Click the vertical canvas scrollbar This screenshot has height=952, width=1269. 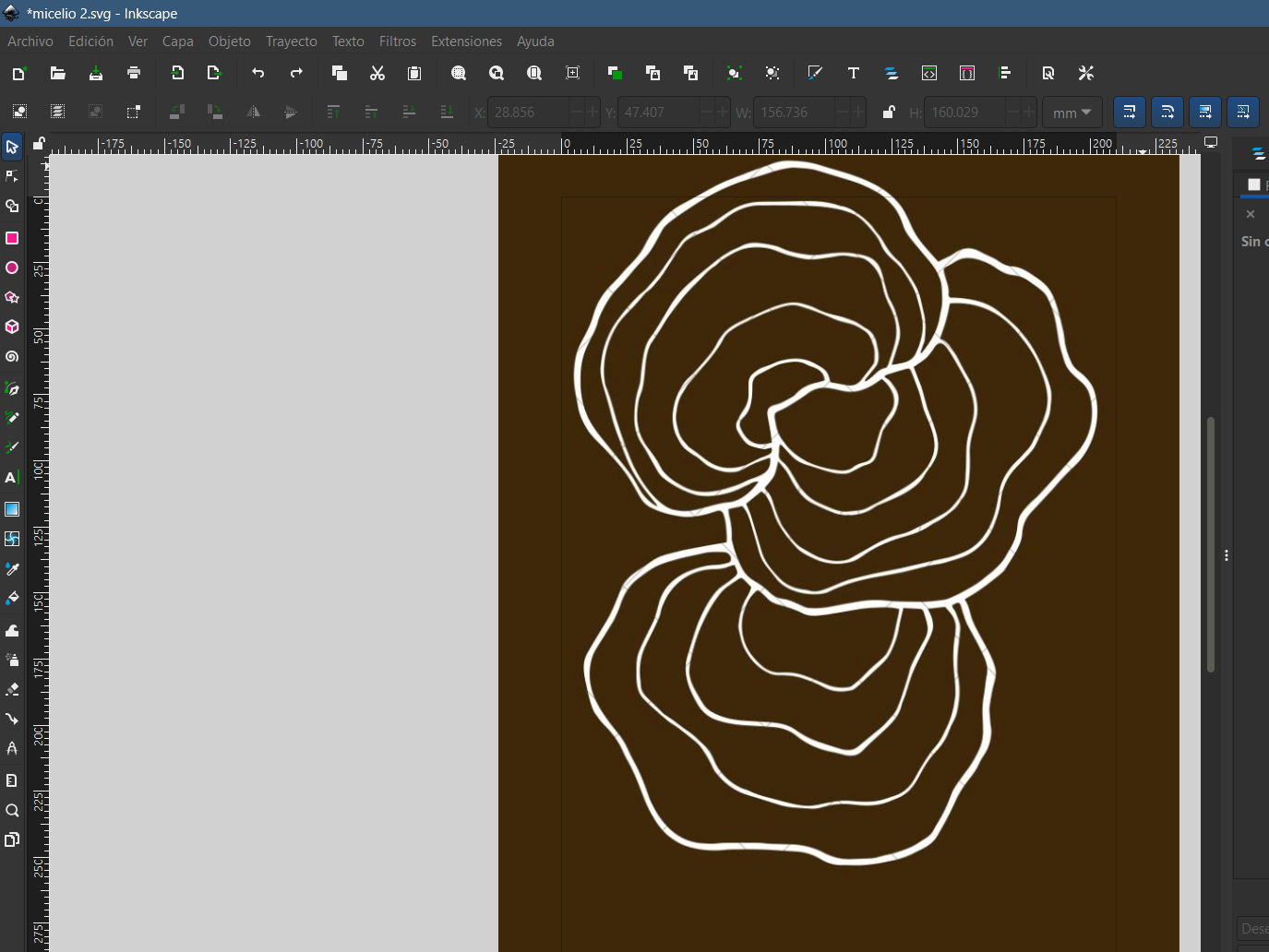coord(1210,544)
